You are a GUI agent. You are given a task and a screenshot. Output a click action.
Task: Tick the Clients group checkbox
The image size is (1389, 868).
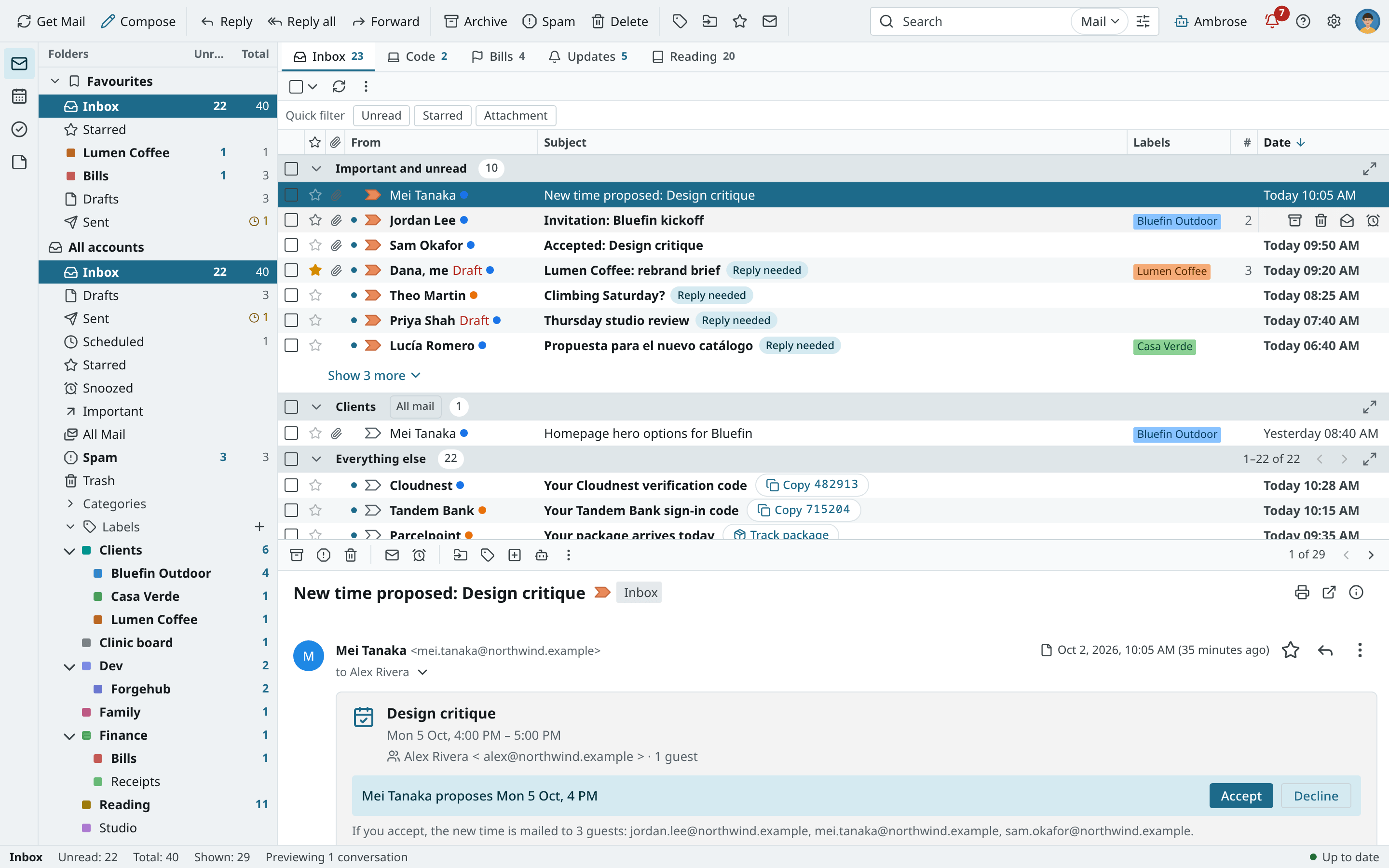pyautogui.click(x=292, y=407)
